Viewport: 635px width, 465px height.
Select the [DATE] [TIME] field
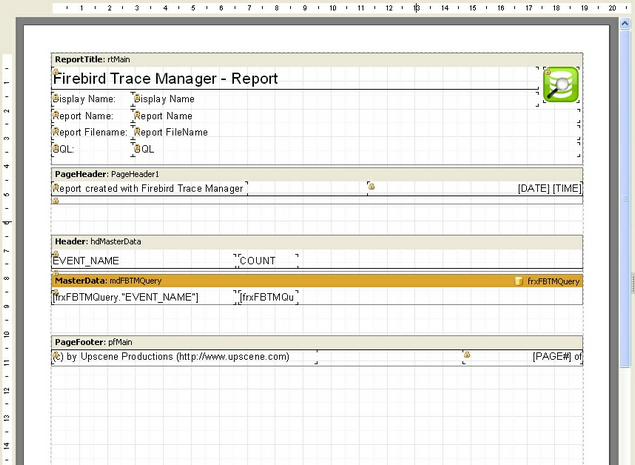[x=475, y=188]
